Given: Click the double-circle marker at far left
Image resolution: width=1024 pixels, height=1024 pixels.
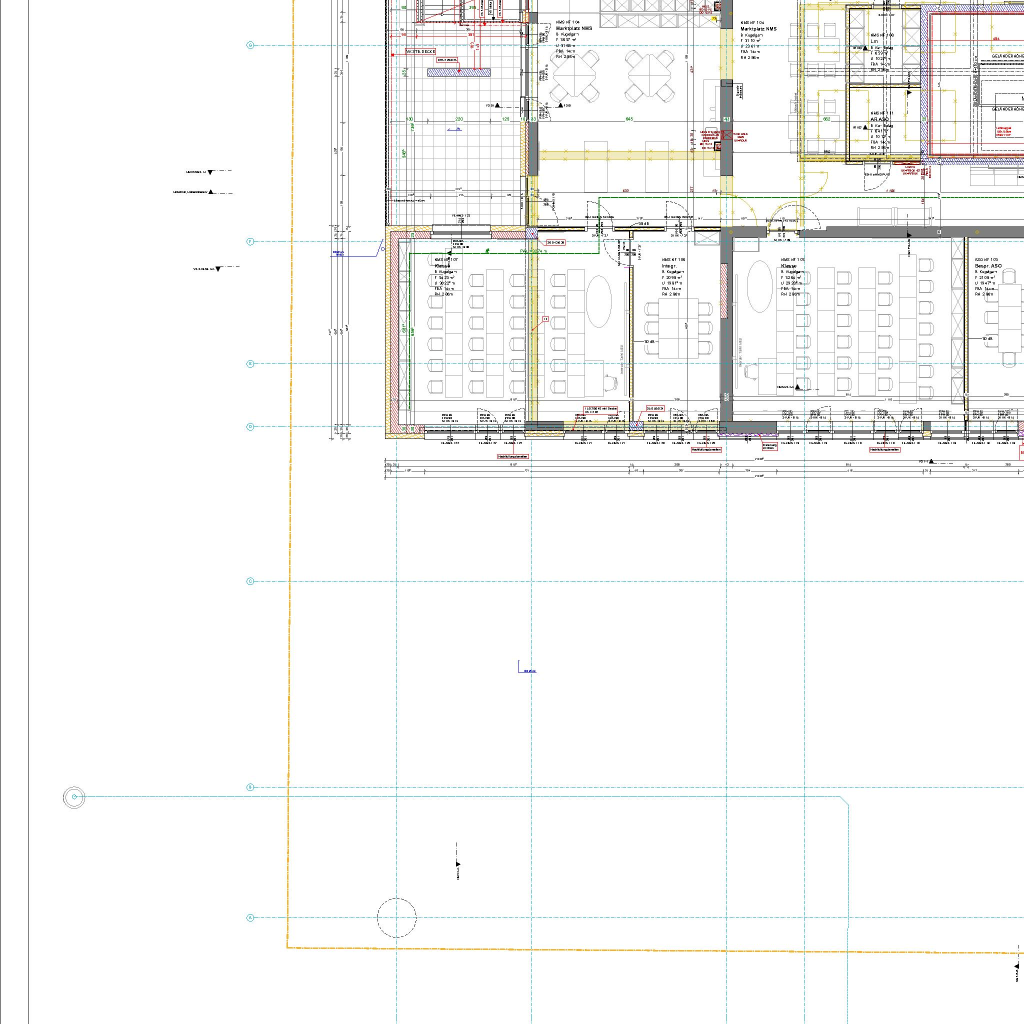Looking at the screenshot, I should pyautogui.click(x=73, y=797).
